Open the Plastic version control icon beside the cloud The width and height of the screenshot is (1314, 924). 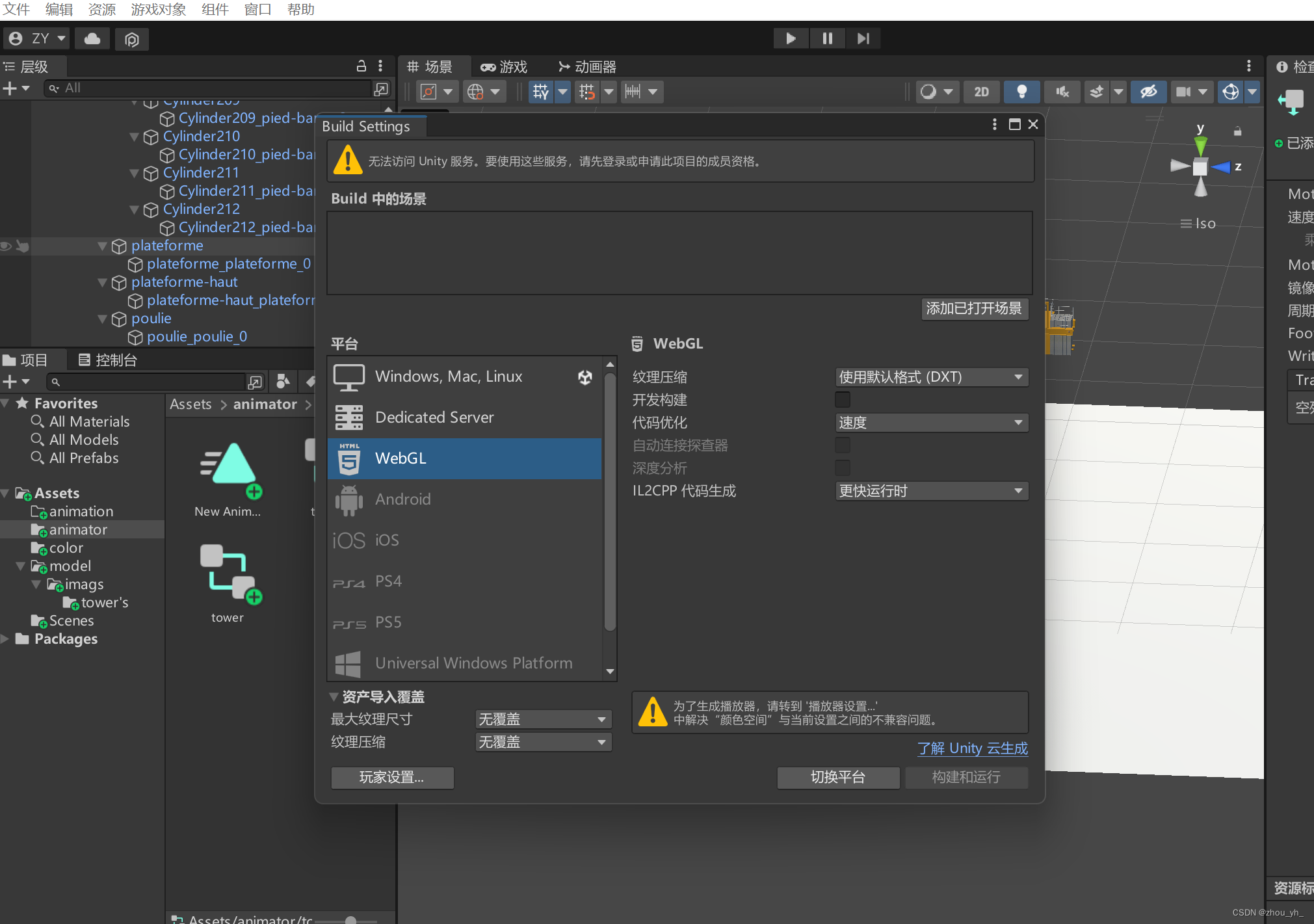click(132, 39)
